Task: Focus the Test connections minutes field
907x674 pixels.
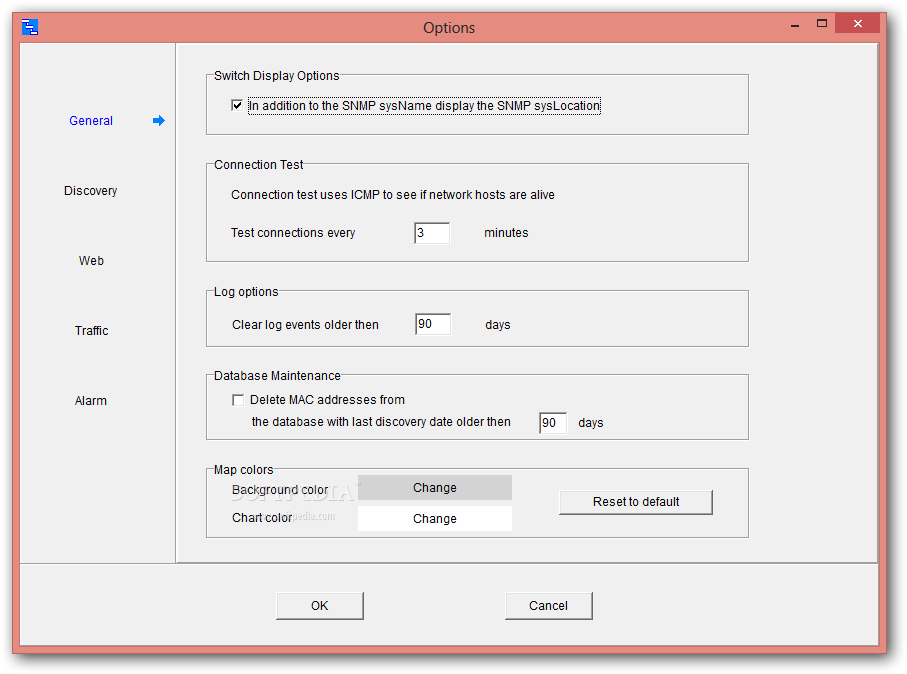Action: pyautogui.click(x=432, y=233)
